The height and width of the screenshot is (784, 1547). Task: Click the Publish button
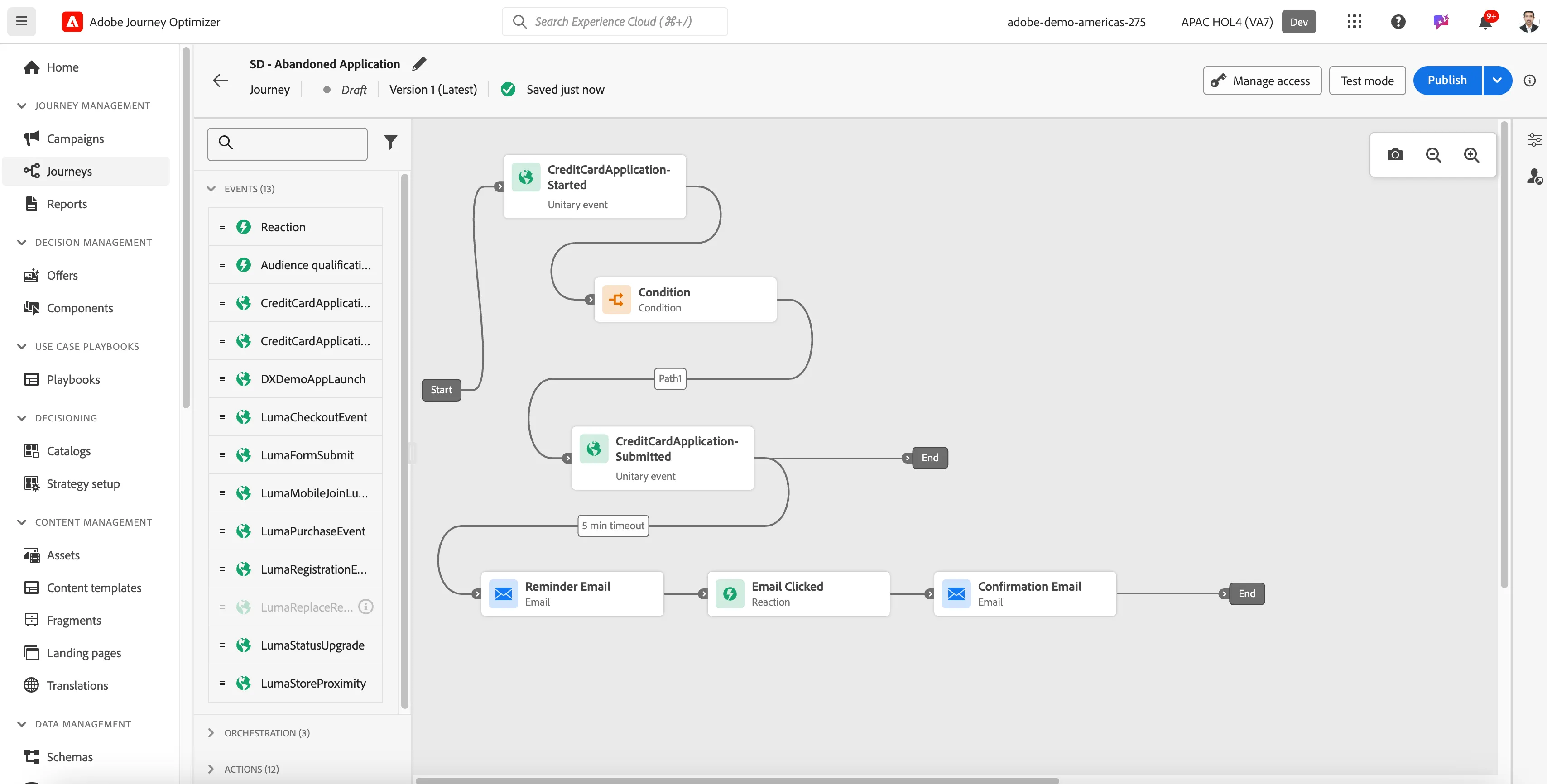1447,81
